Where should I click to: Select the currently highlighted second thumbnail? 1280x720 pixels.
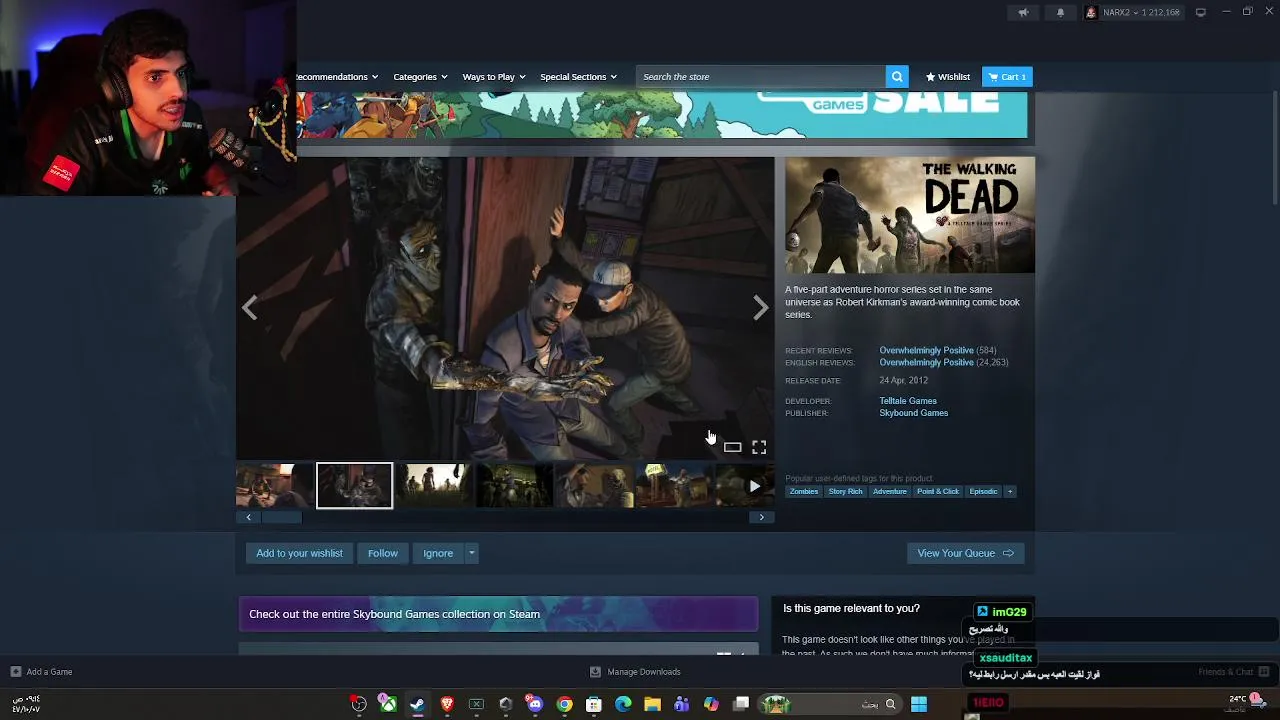(x=355, y=485)
